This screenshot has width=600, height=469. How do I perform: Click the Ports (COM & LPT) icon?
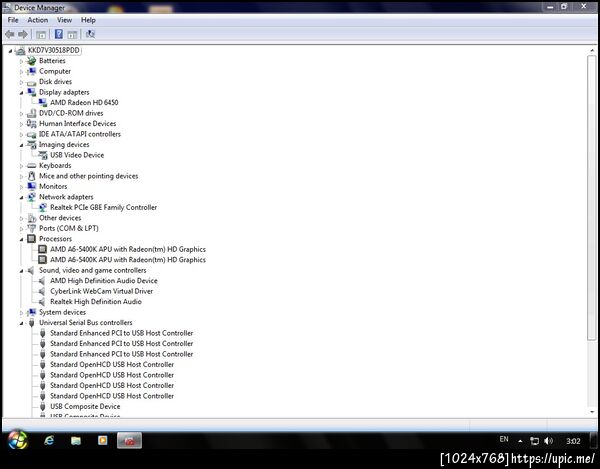coord(32,228)
